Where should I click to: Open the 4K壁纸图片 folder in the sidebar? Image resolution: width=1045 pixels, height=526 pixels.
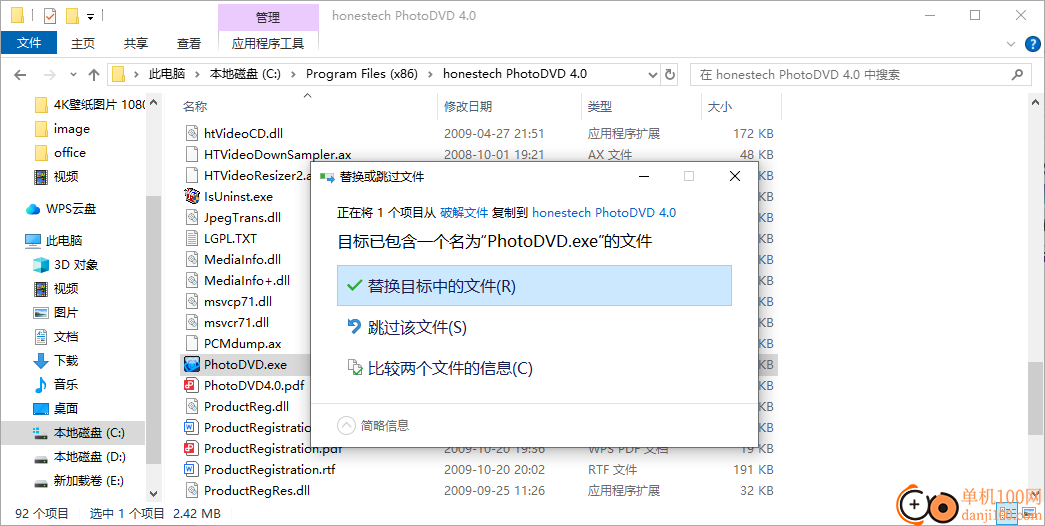click(99, 105)
